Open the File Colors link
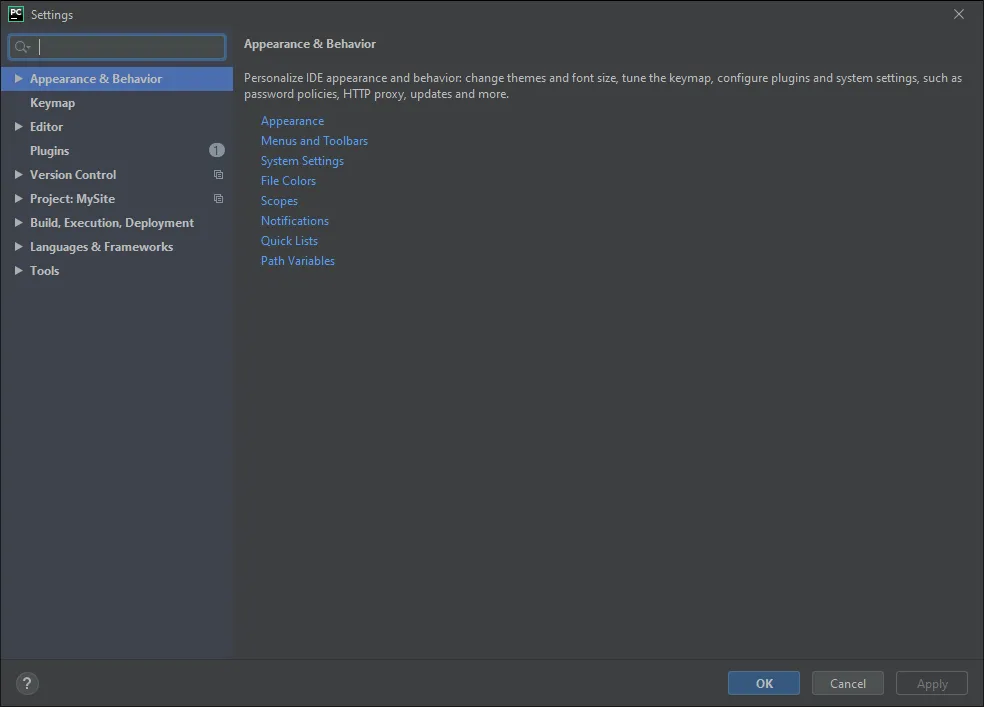Image resolution: width=984 pixels, height=707 pixels. point(288,181)
